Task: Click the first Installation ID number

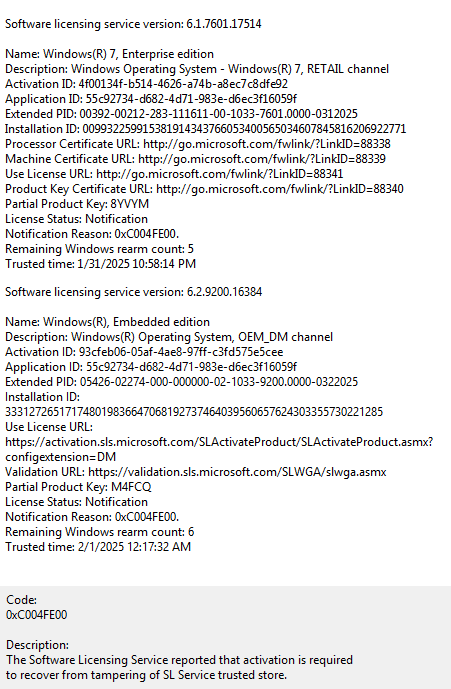Action: [x=244, y=129]
